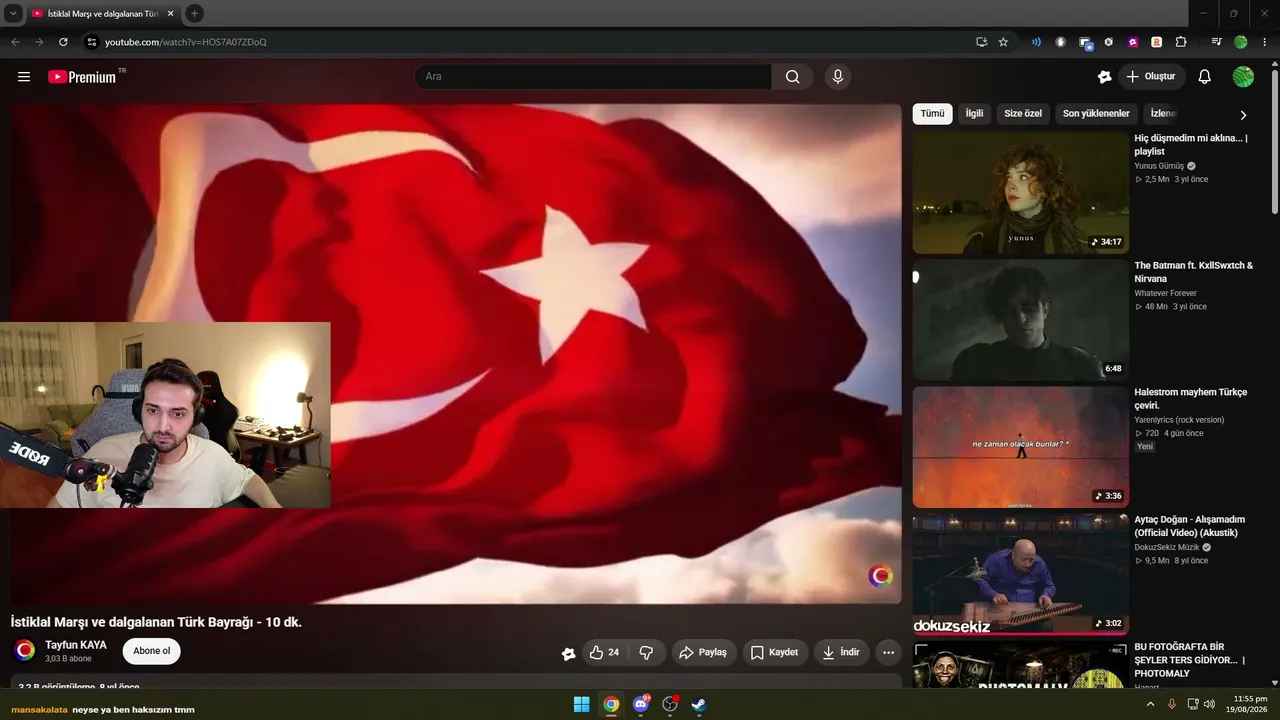This screenshot has width=1280, height=720.
Task: Click the sparkle icon left of the like button
Action: coord(568,653)
